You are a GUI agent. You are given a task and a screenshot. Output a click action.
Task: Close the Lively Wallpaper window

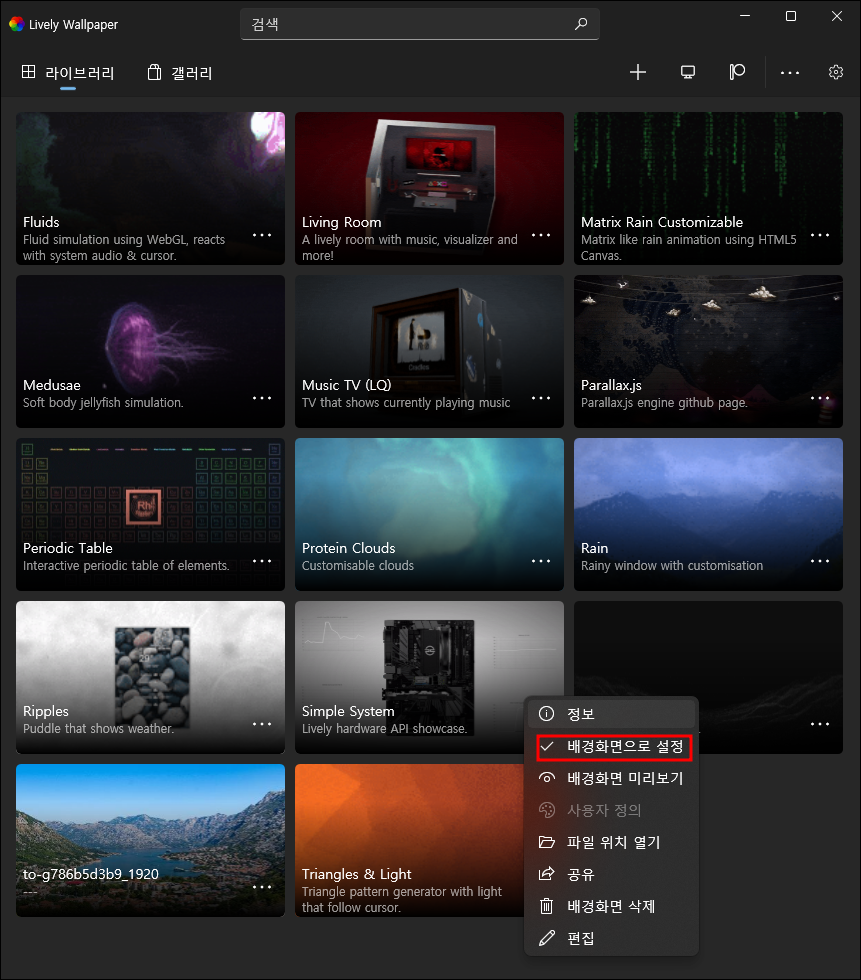[x=837, y=16]
